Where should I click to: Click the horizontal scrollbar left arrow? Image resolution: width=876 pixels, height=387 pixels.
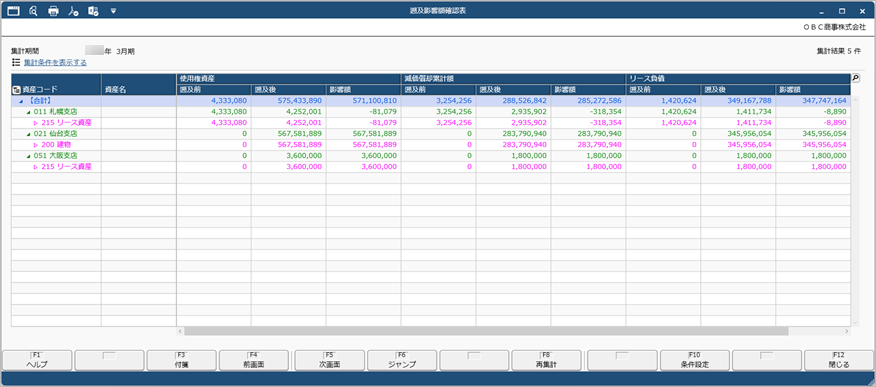pos(180,331)
